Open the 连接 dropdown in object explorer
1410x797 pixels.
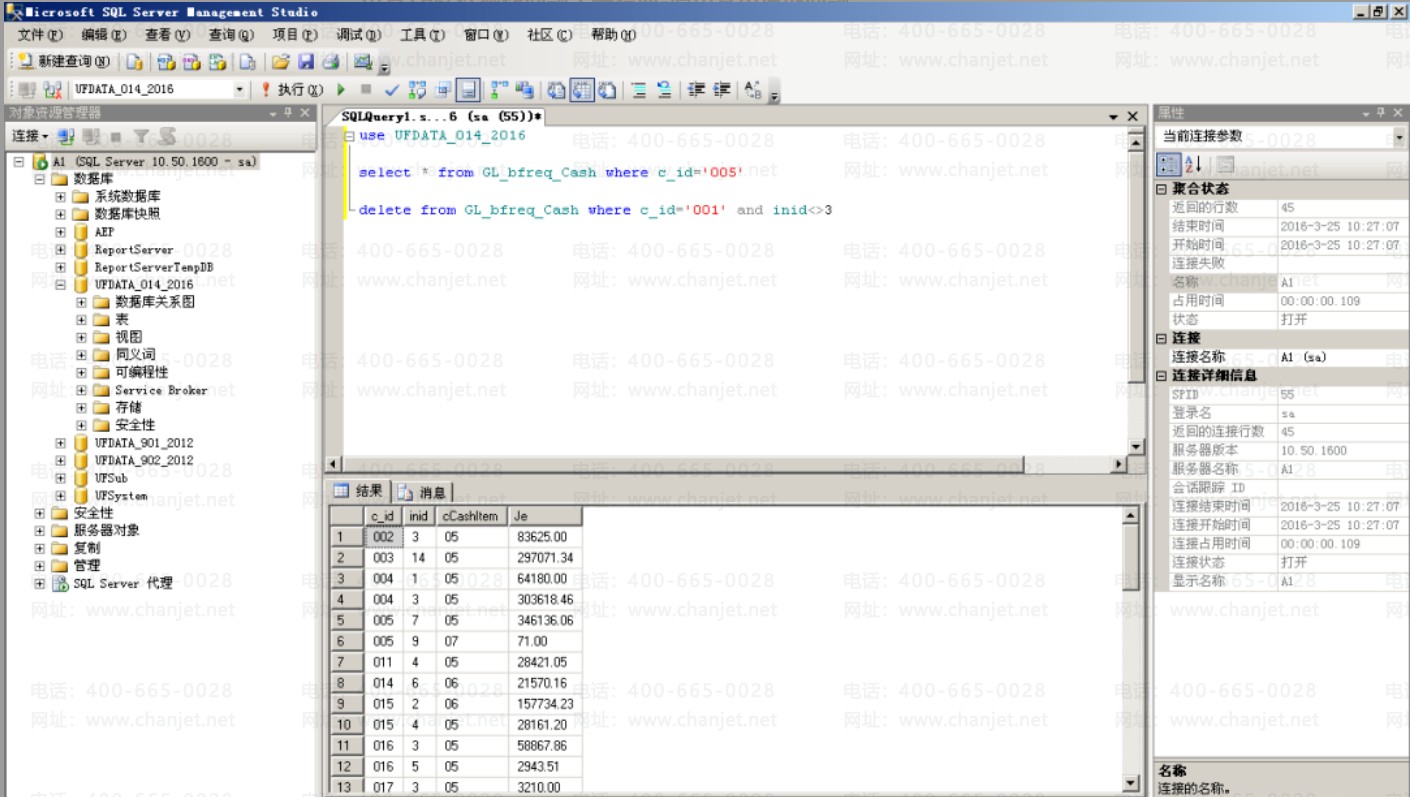click(30, 136)
